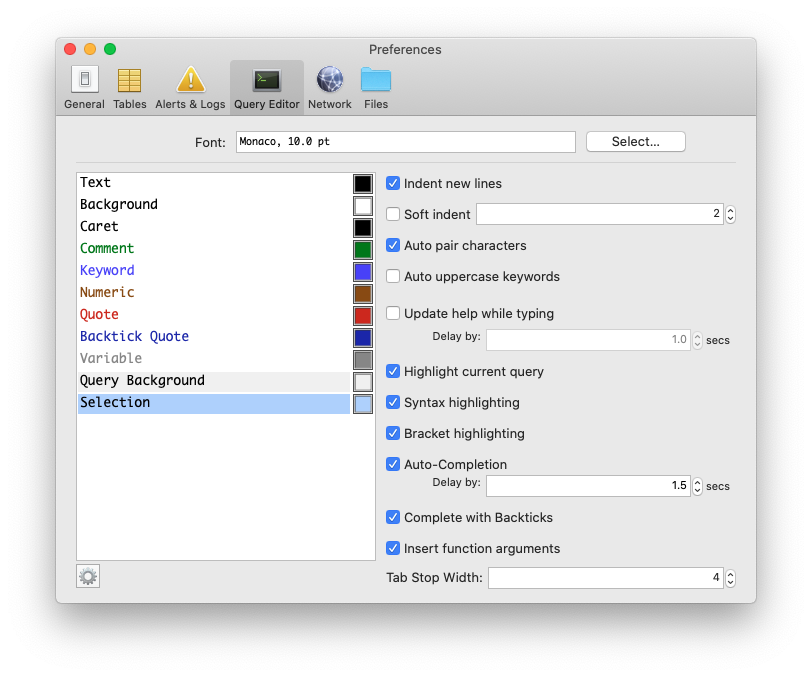Screen dimensions: 812x677
Task: Enable Soft indent
Action: click(393, 214)
